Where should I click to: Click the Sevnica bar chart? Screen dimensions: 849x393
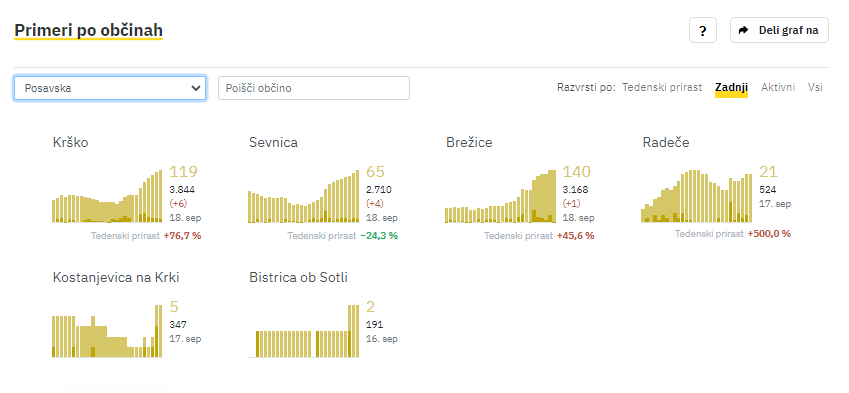coord(304,196)
